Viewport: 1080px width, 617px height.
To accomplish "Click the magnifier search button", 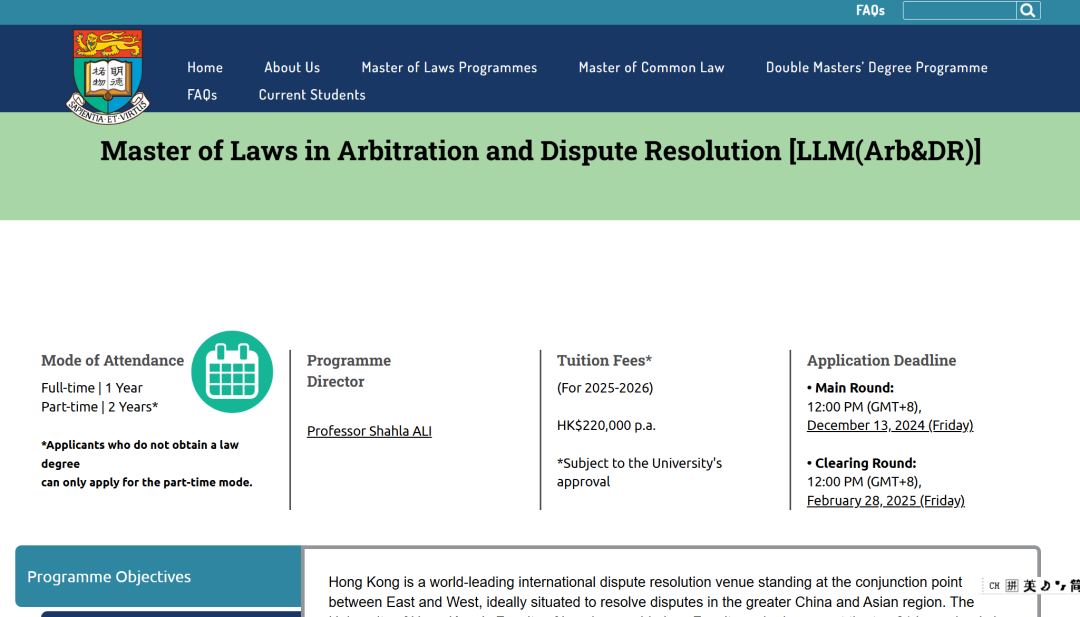I will click(1028, 11).
